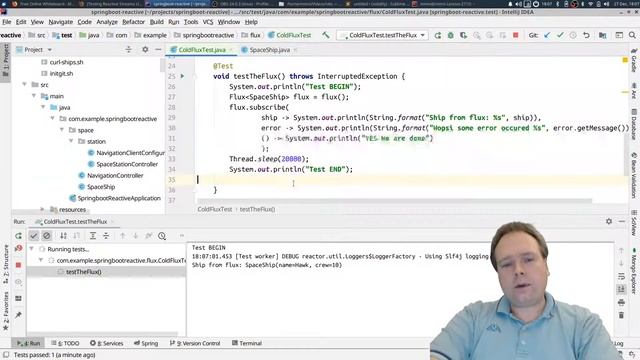
Task: Open the ColdFluxTest.testTheFlux run configuration dropdown
Action: pos(382,35)
